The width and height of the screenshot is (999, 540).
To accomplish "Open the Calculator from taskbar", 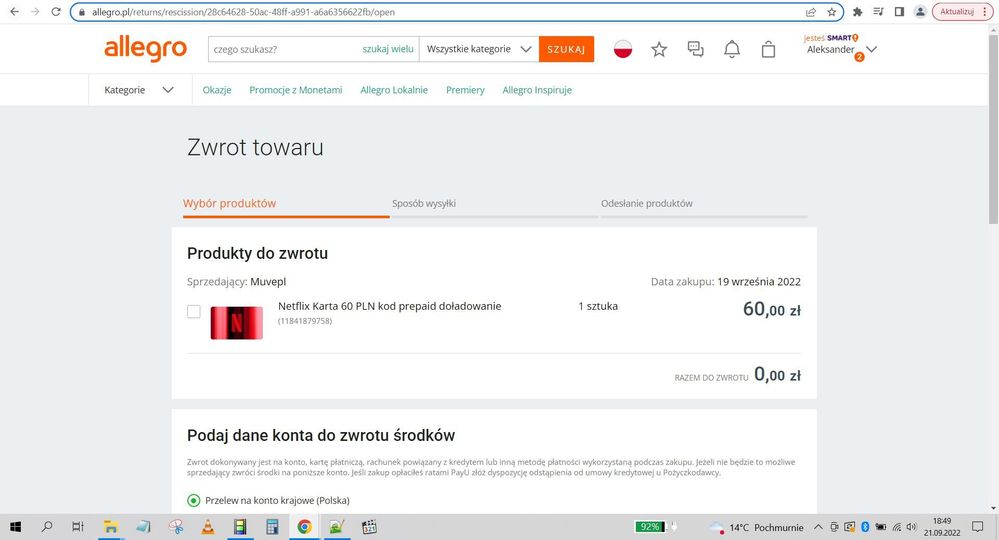I will (x=272, y=527).
